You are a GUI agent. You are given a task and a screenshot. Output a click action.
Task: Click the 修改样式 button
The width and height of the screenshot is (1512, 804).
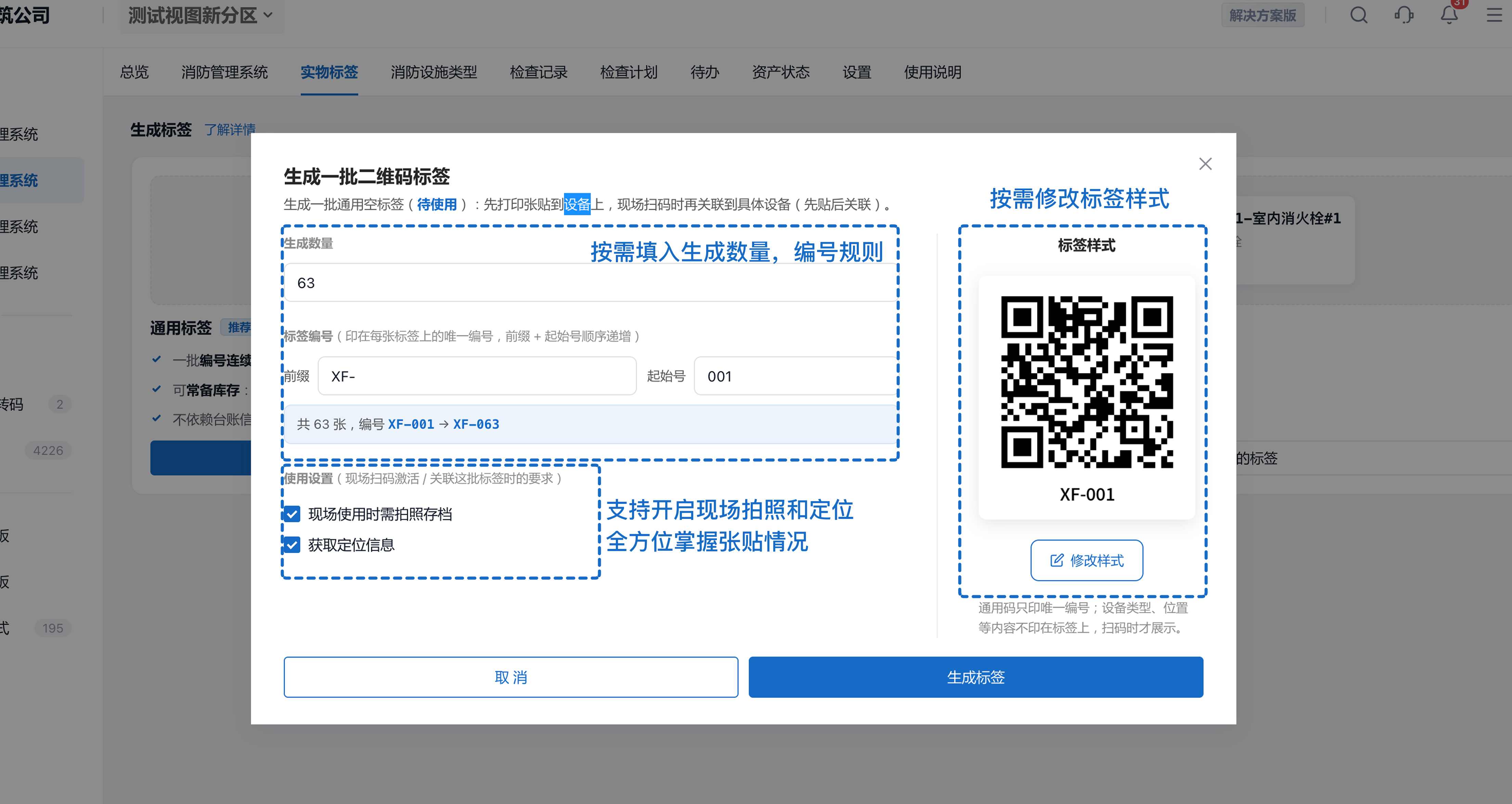(1086, 560)
